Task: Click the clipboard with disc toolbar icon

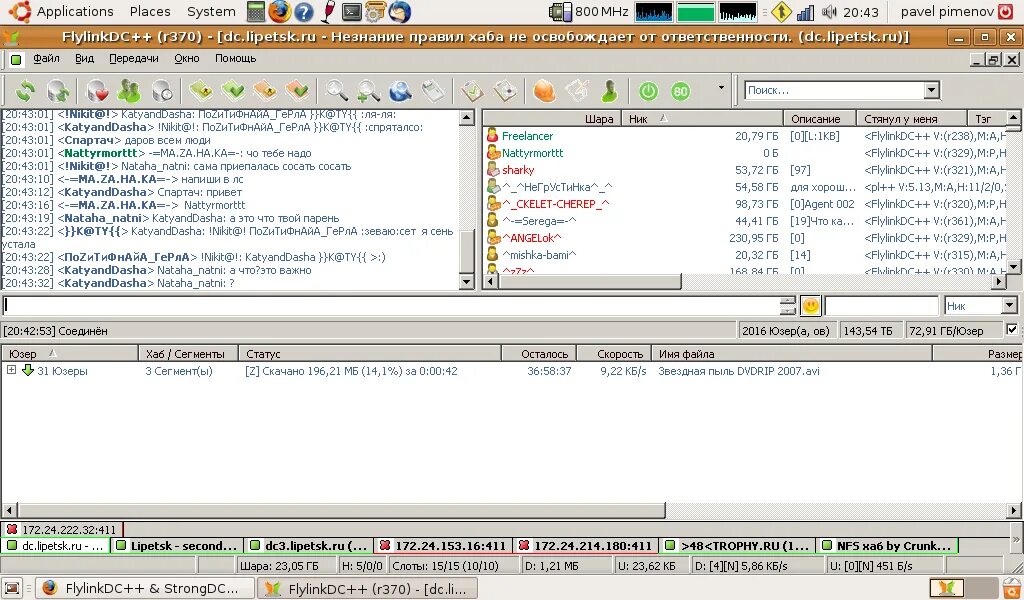Action: (505, 91)
